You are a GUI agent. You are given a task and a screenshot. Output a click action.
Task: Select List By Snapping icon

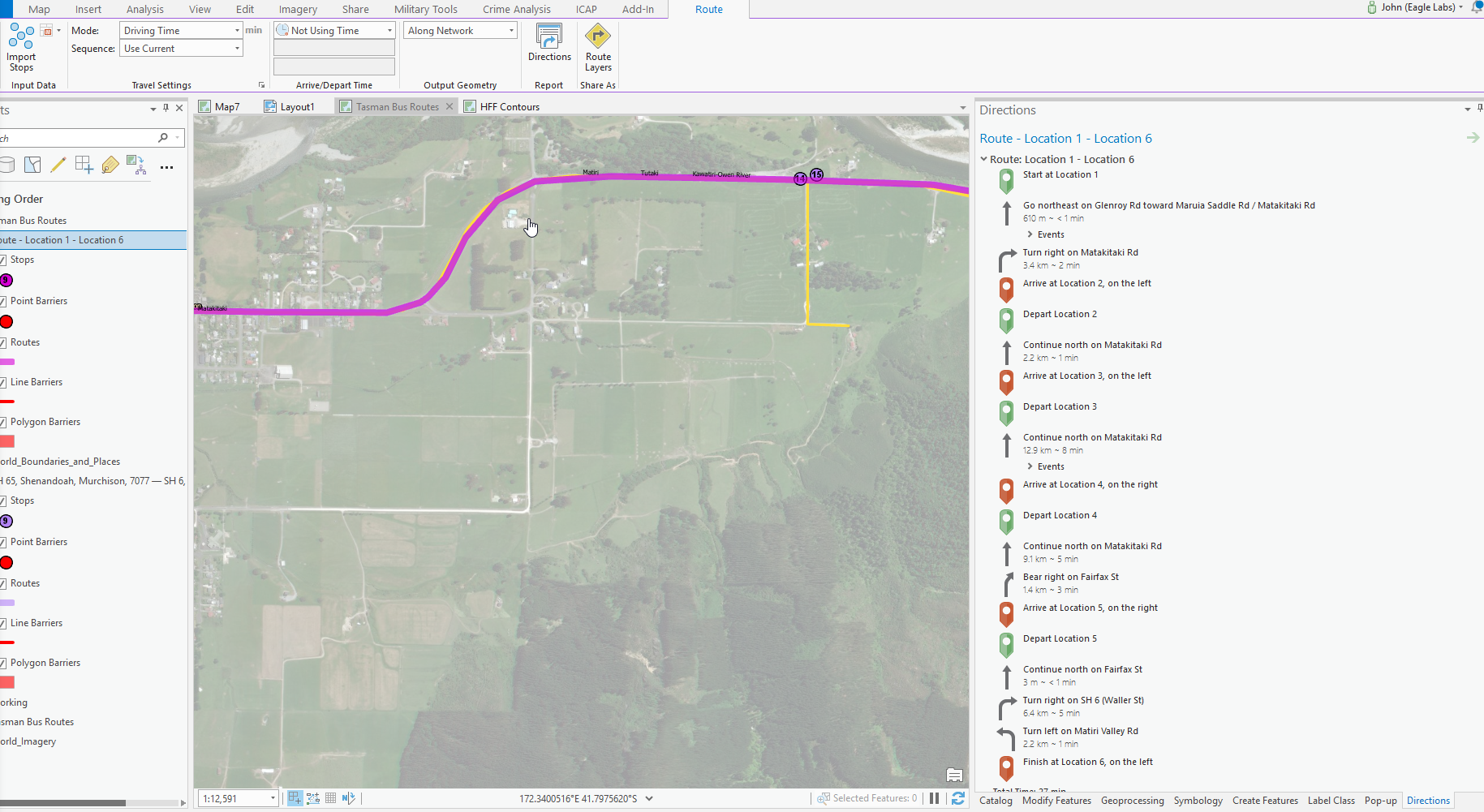tap(84, 165)
